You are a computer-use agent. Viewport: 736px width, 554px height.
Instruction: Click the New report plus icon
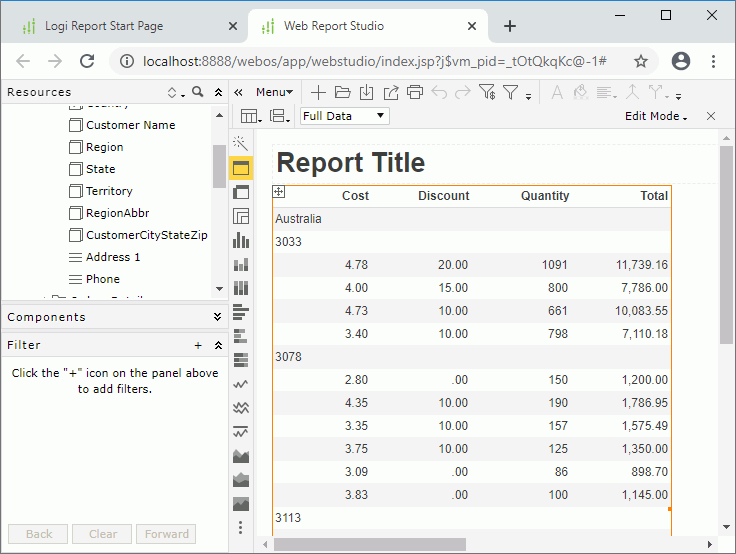point(318,92)
